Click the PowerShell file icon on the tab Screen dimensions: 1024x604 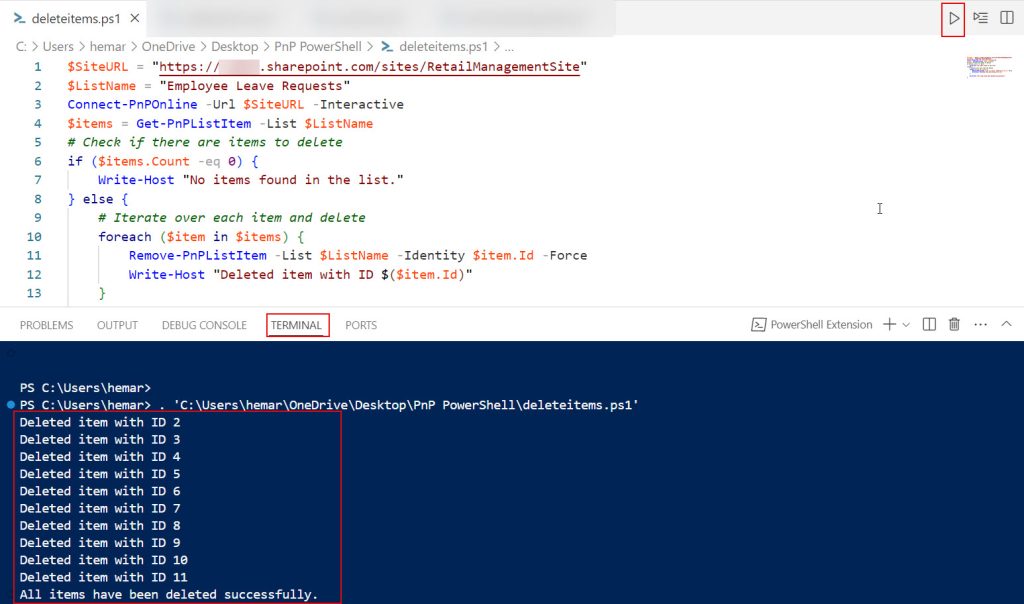[x=20, y=18]
